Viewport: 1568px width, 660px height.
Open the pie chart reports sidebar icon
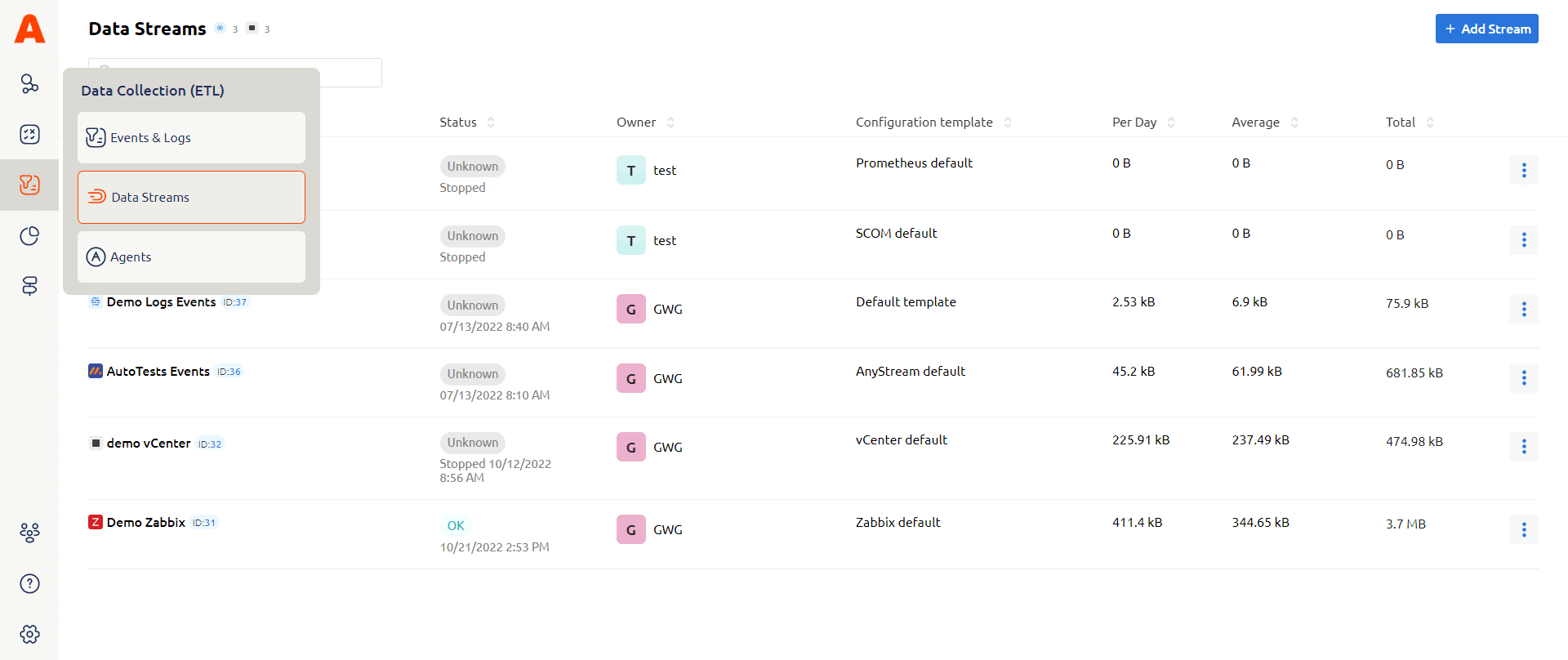[29, 236]
